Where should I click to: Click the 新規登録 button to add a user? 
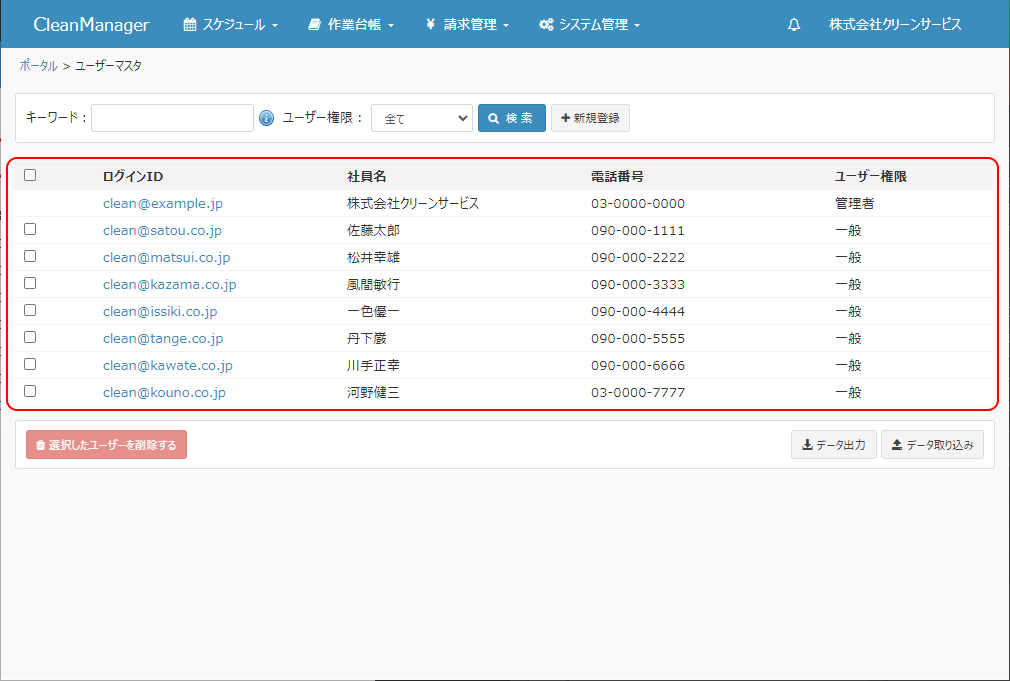(x=590, y=118)
